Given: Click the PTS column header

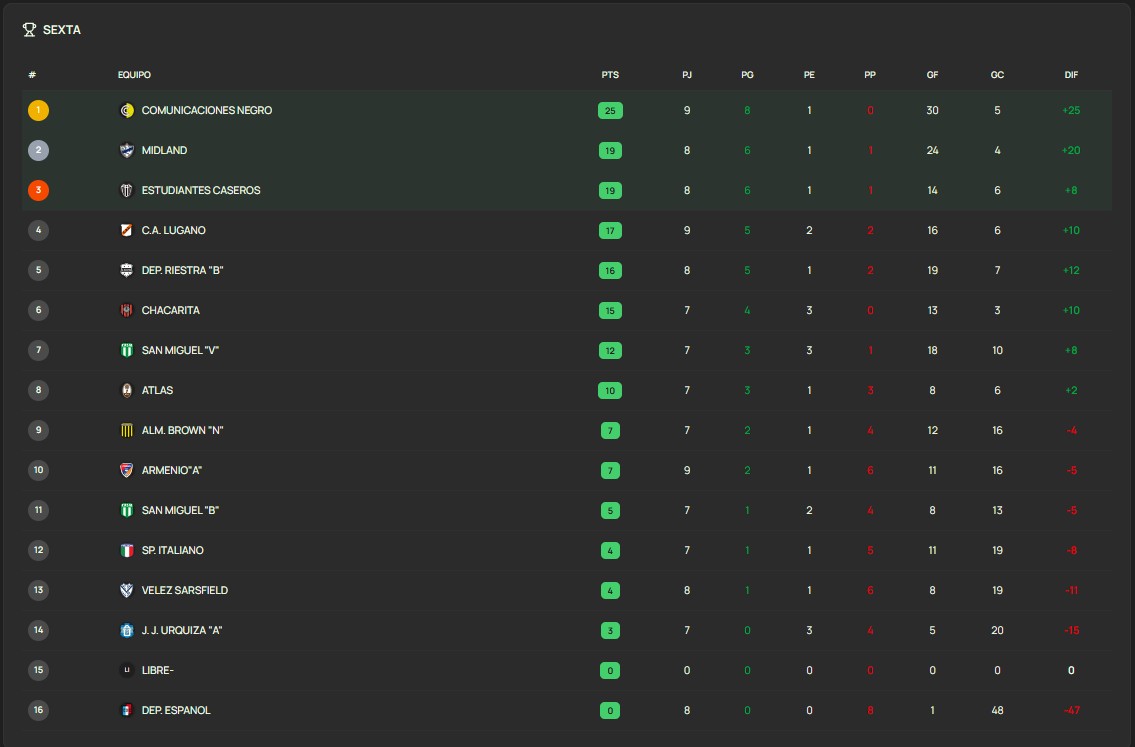Looking at the screenshot, I should click(610, 75).
